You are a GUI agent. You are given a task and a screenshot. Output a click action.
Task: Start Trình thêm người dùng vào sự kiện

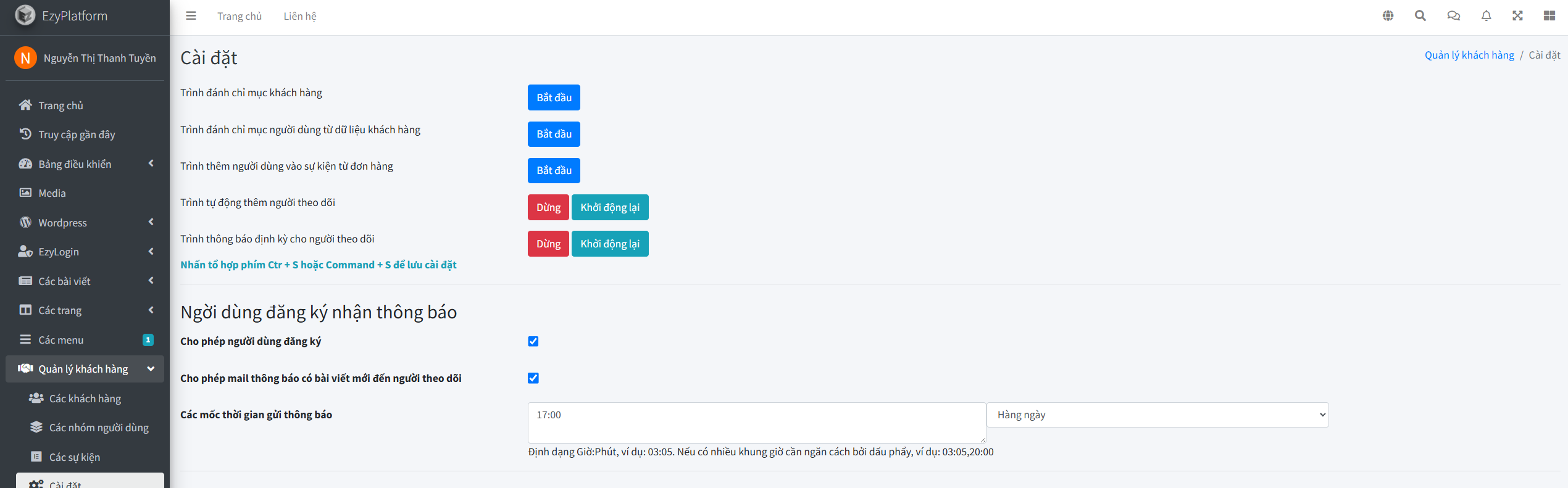point(554,170)
